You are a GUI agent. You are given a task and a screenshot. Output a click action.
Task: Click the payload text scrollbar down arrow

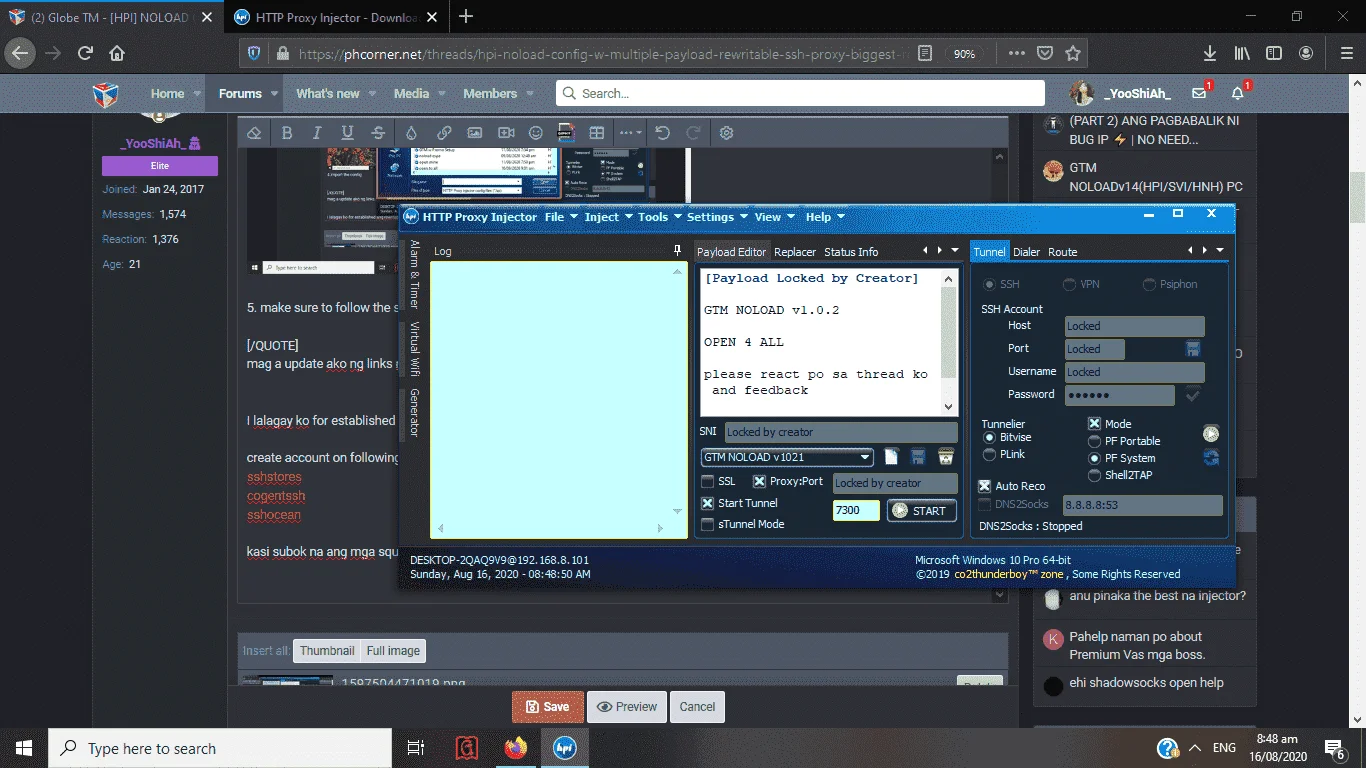[x=950, y=406]
